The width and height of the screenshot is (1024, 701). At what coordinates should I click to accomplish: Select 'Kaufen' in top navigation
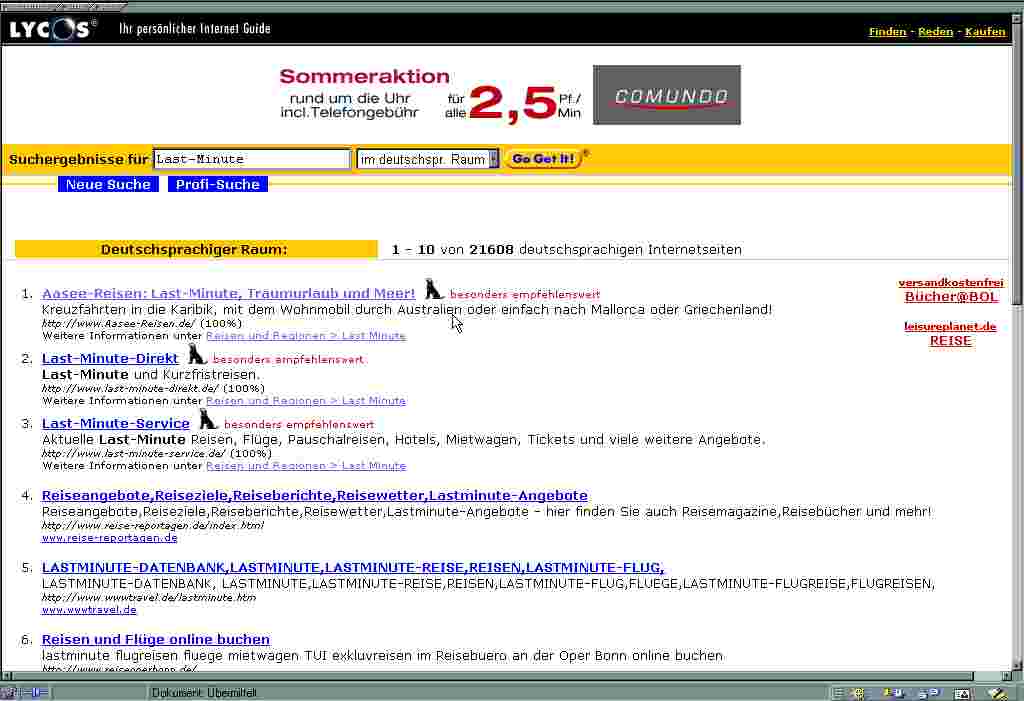985,32
